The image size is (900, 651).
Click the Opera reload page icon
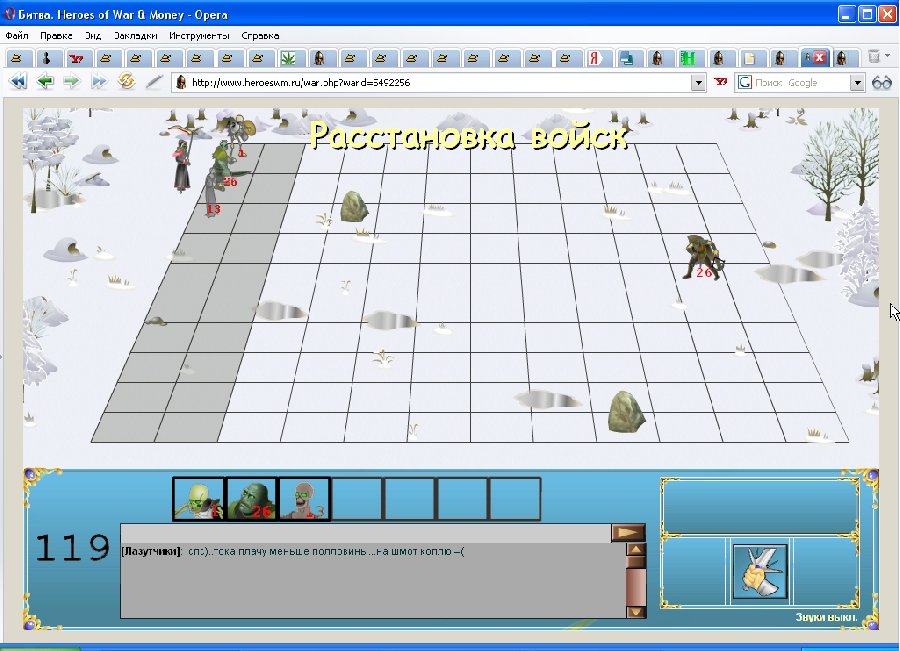coord(127,82)
